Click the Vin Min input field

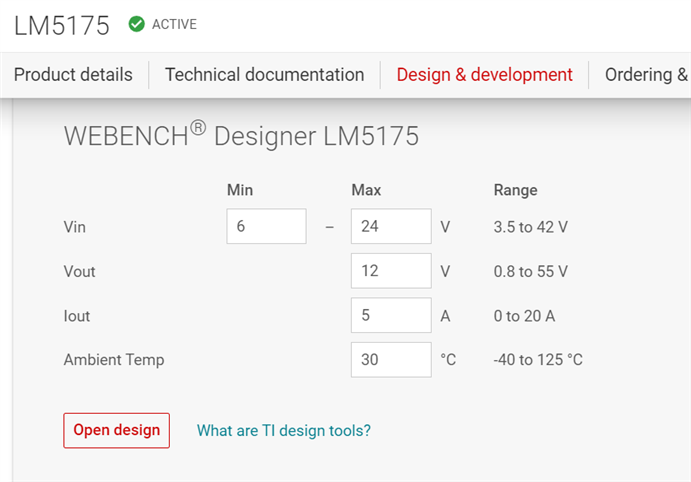point(266,227)
